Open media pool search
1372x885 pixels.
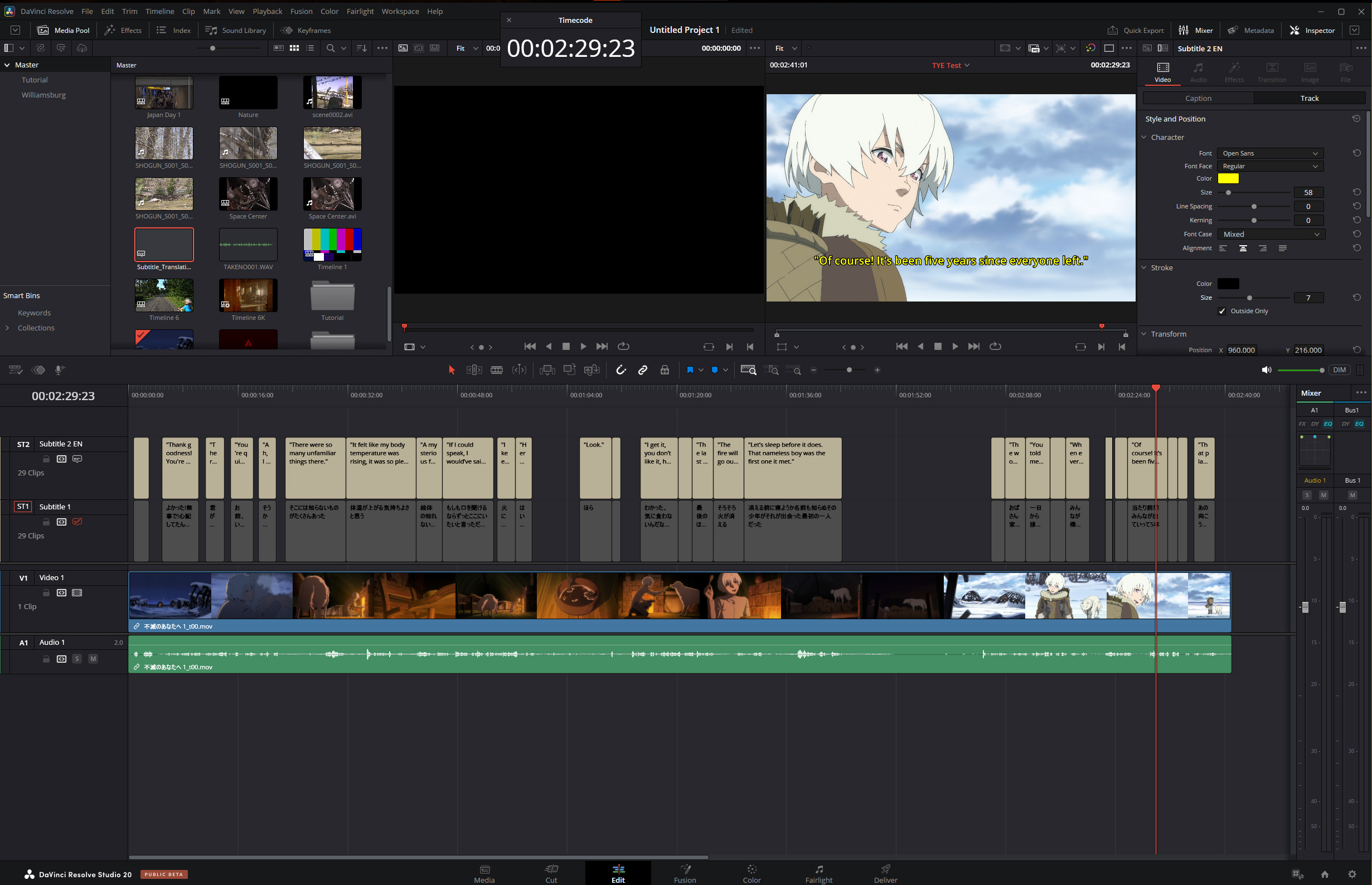(331, 48)
